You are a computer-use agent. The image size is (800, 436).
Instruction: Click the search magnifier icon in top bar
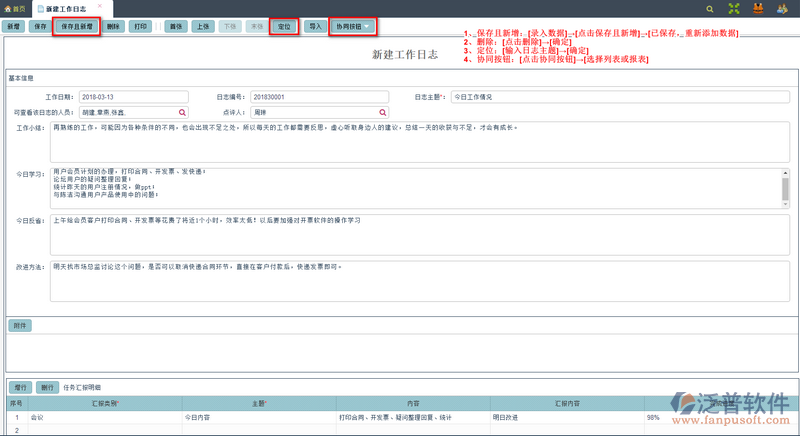[x=710, y=9]
